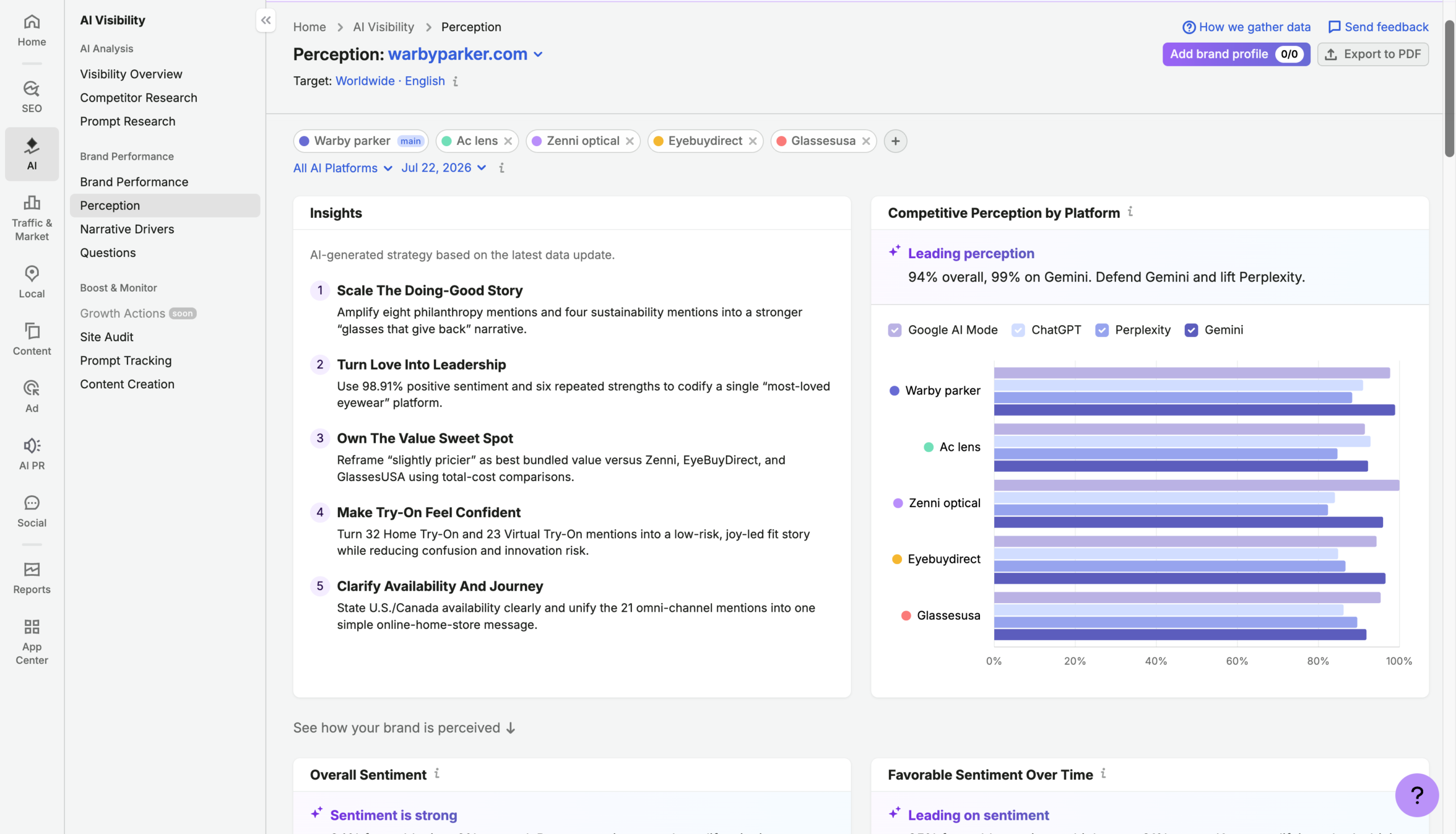Select the Perception menu item
This screenshot has width=1456, height=834.
[x=165, y=205]
